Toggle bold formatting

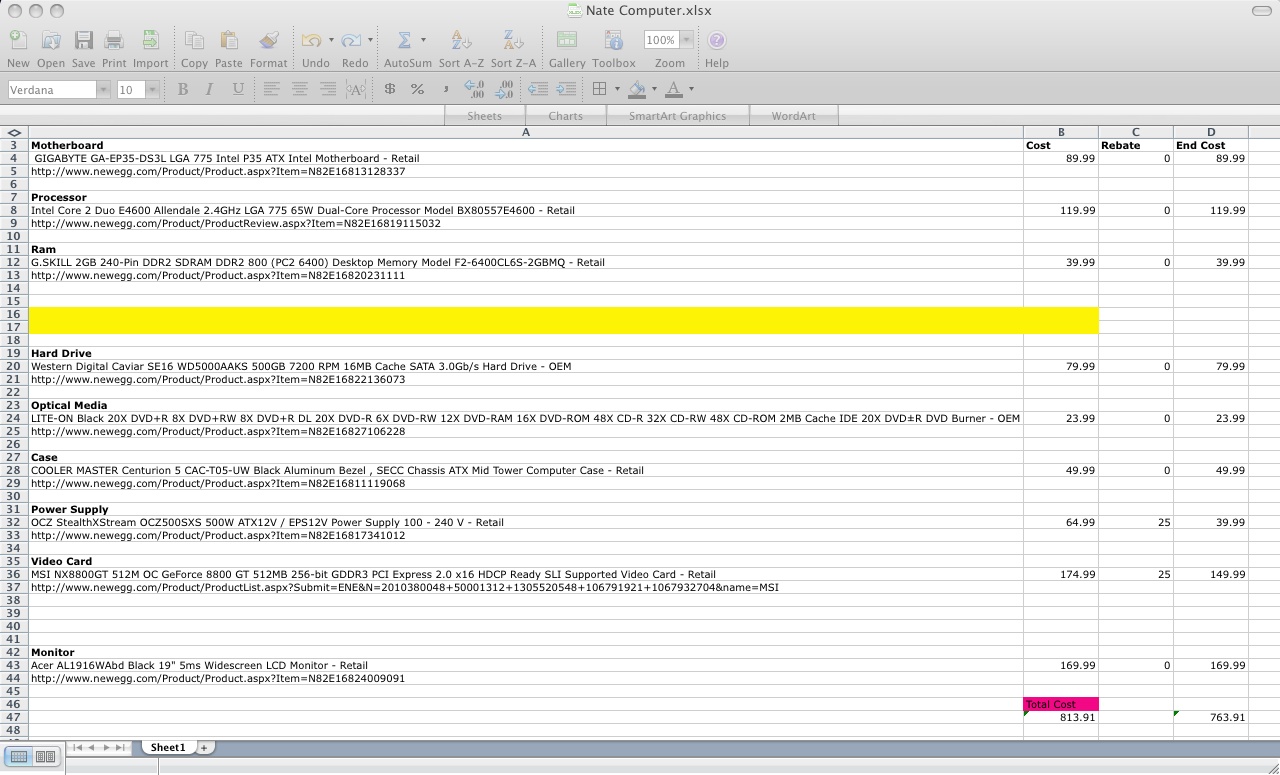coord(182,89)
